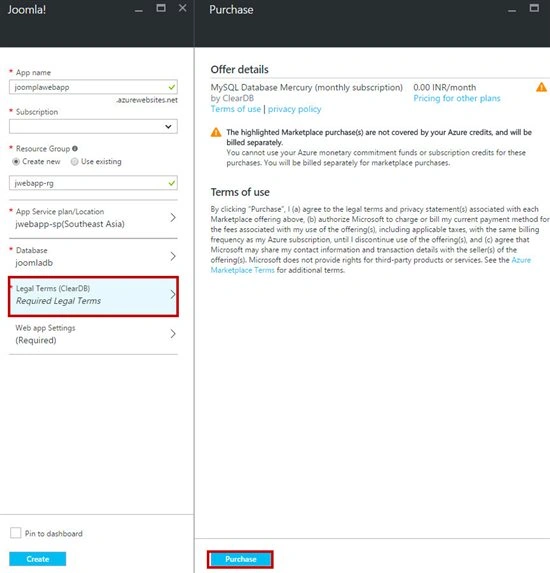Click warning triangle beside Marketplace purchase notice

[x=216, y=132]
